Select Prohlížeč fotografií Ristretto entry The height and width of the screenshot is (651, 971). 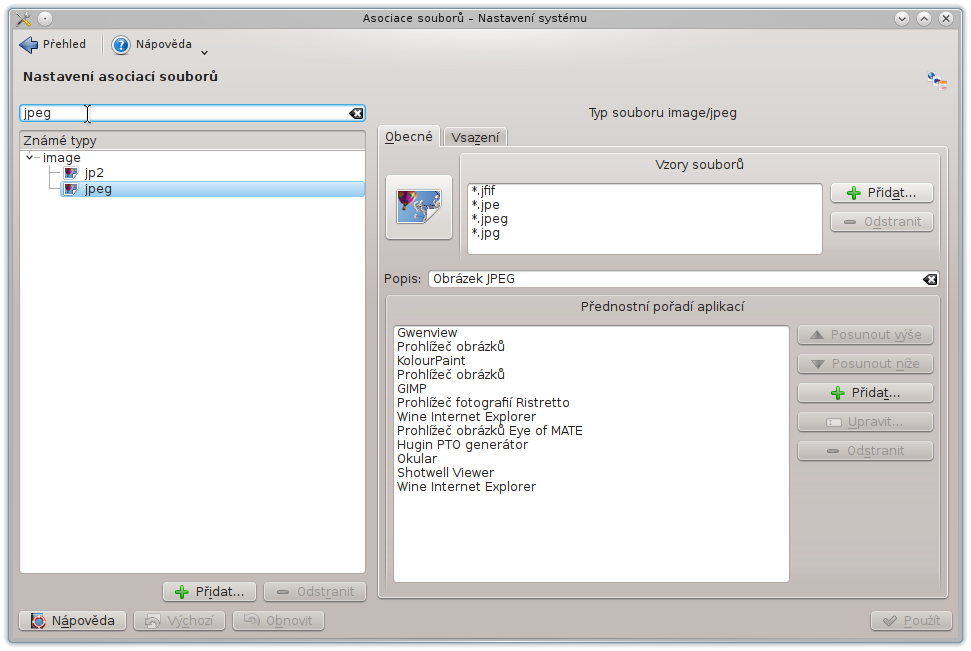click(483, 403)
